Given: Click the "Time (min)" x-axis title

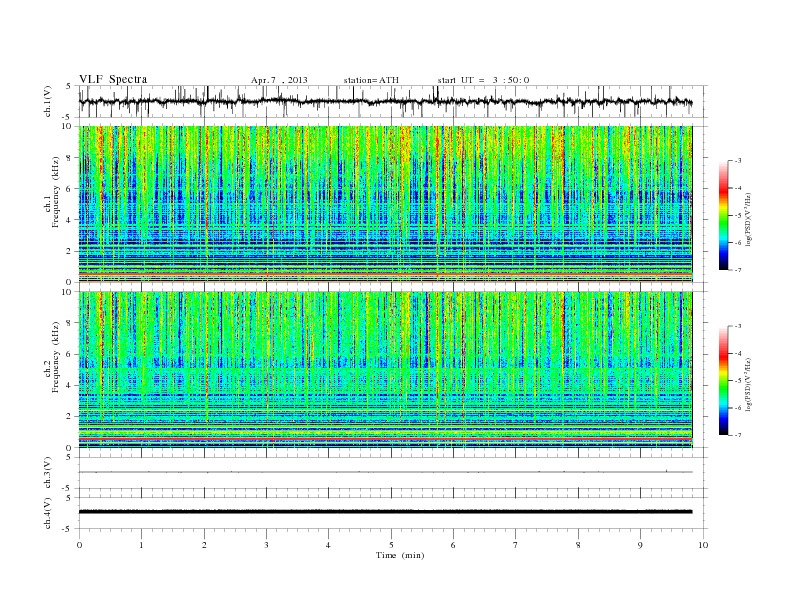Looking at the screenshot, I should click(400, 555).
